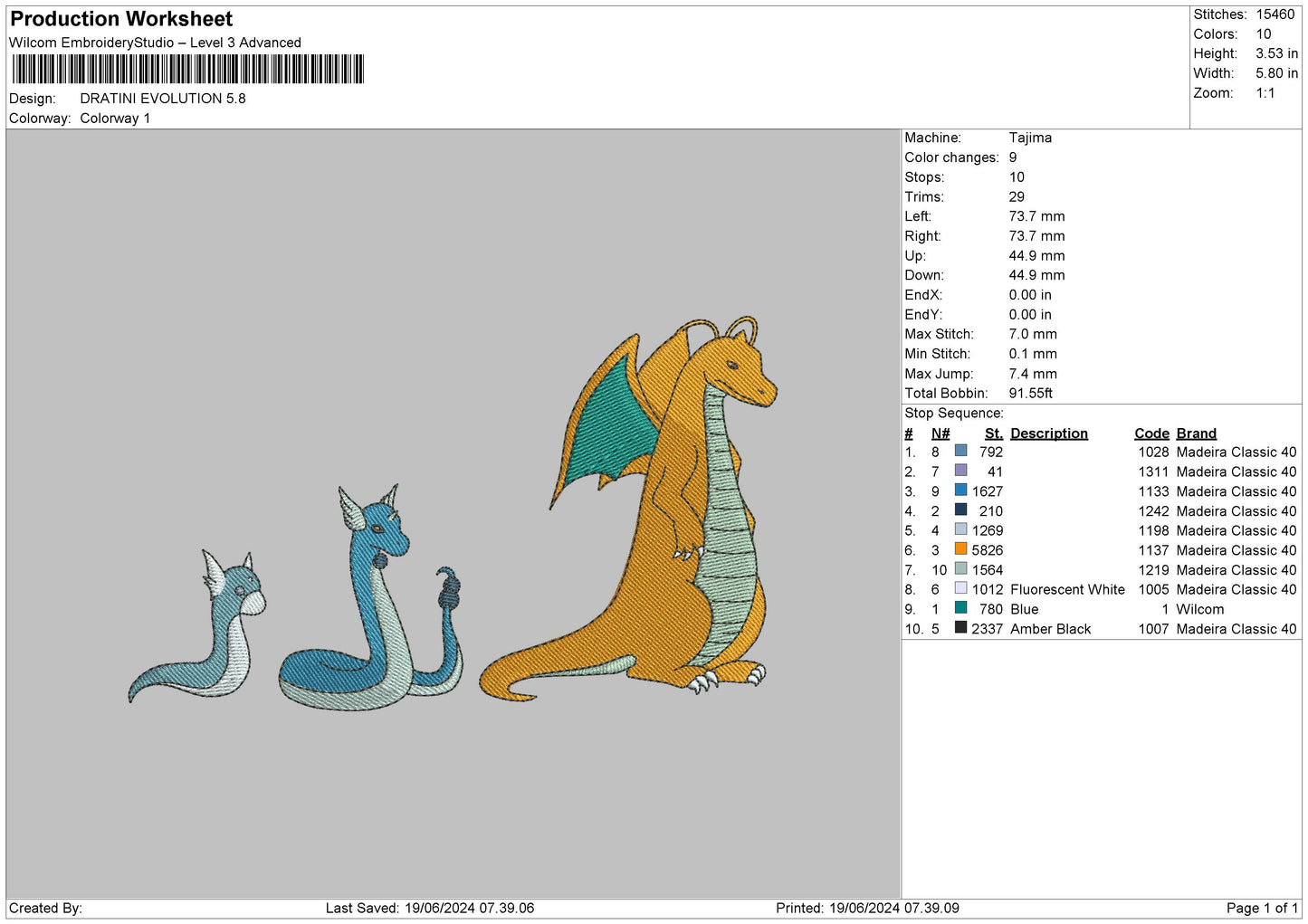Click the orange Dragonite embroidery figure
Screen dimensions: 1308x924
click(629, 509)
